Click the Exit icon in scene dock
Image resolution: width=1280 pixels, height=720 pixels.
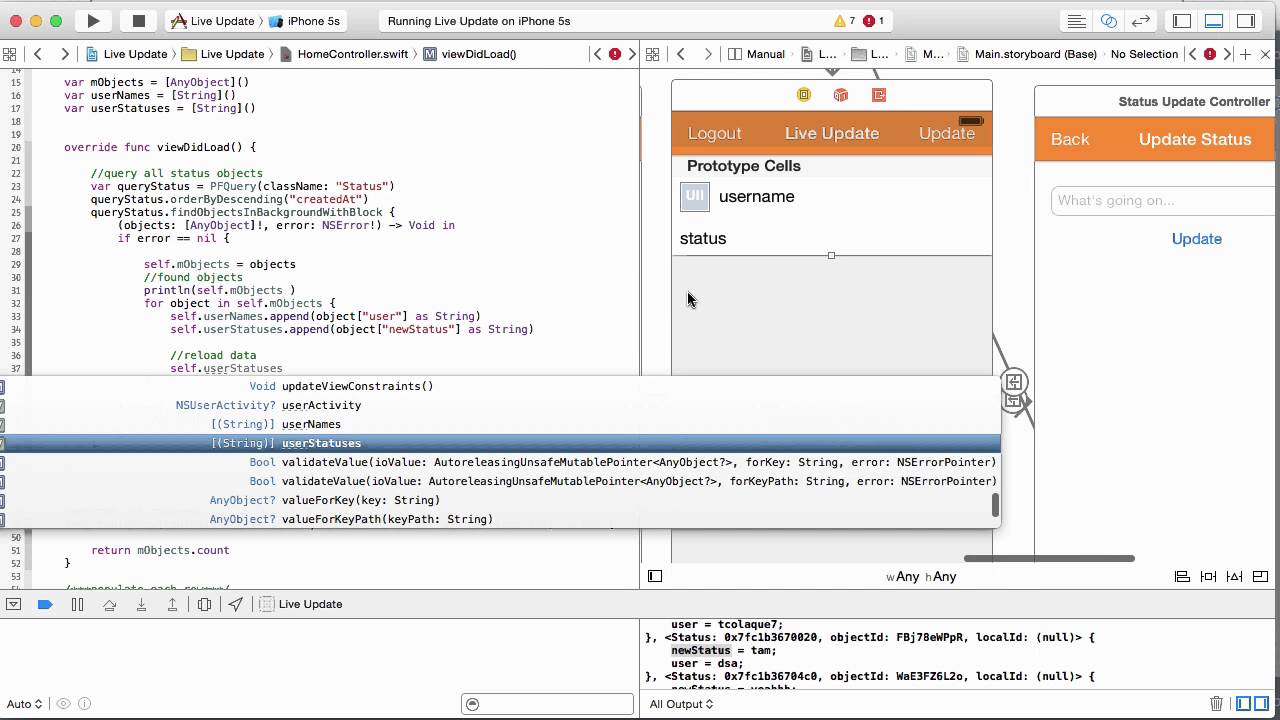click(x=879, y=95)
